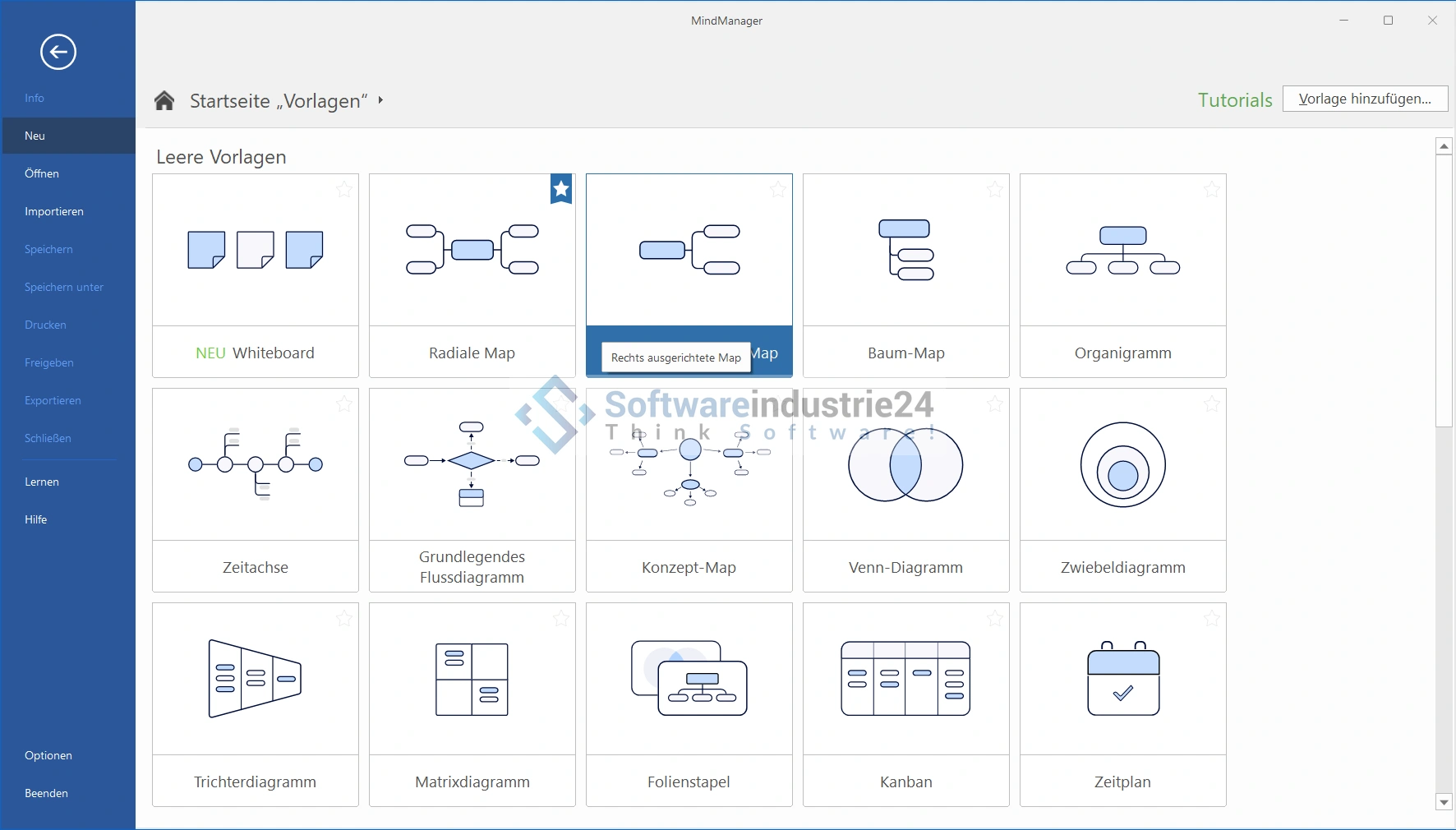Open the Zeitachse timeline template
This screenshot has width=1456, height=830.
coord(255,464)
